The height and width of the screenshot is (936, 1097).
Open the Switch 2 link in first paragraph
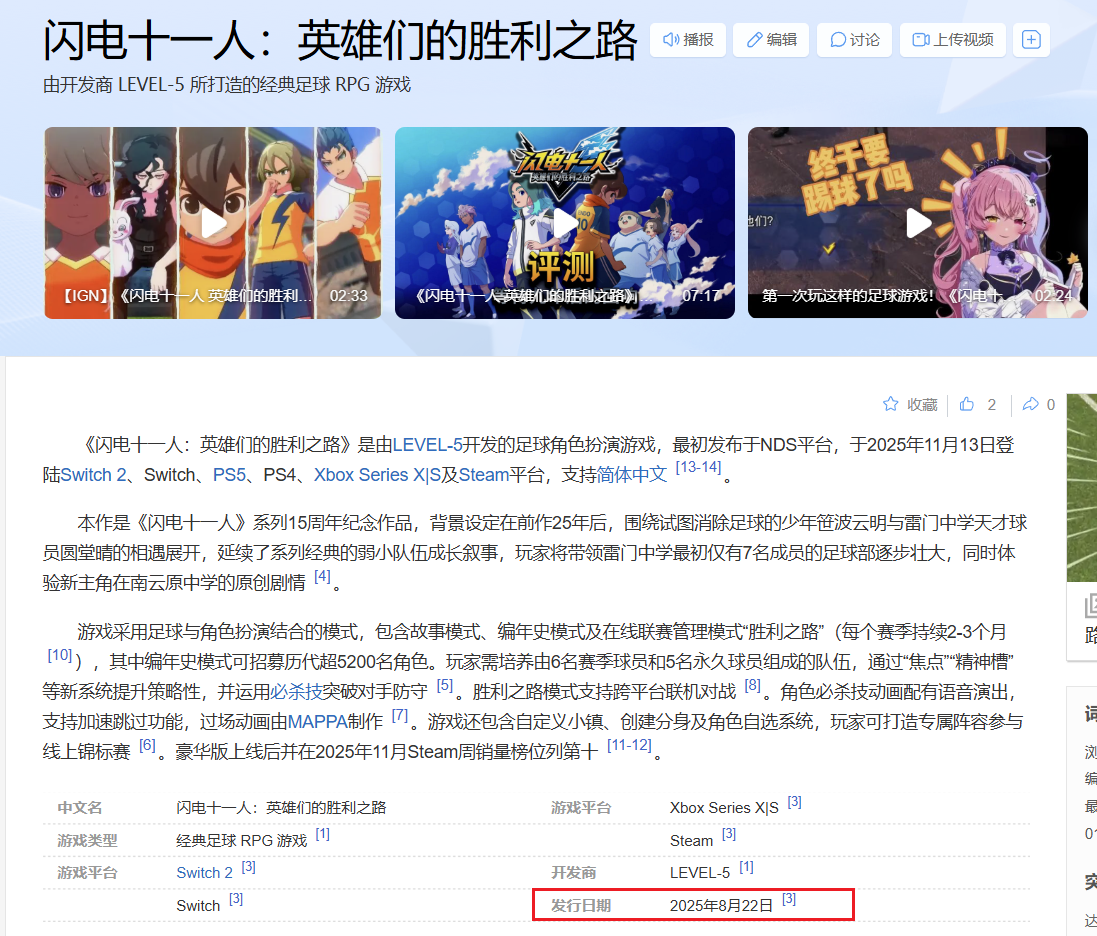(94, 475)
